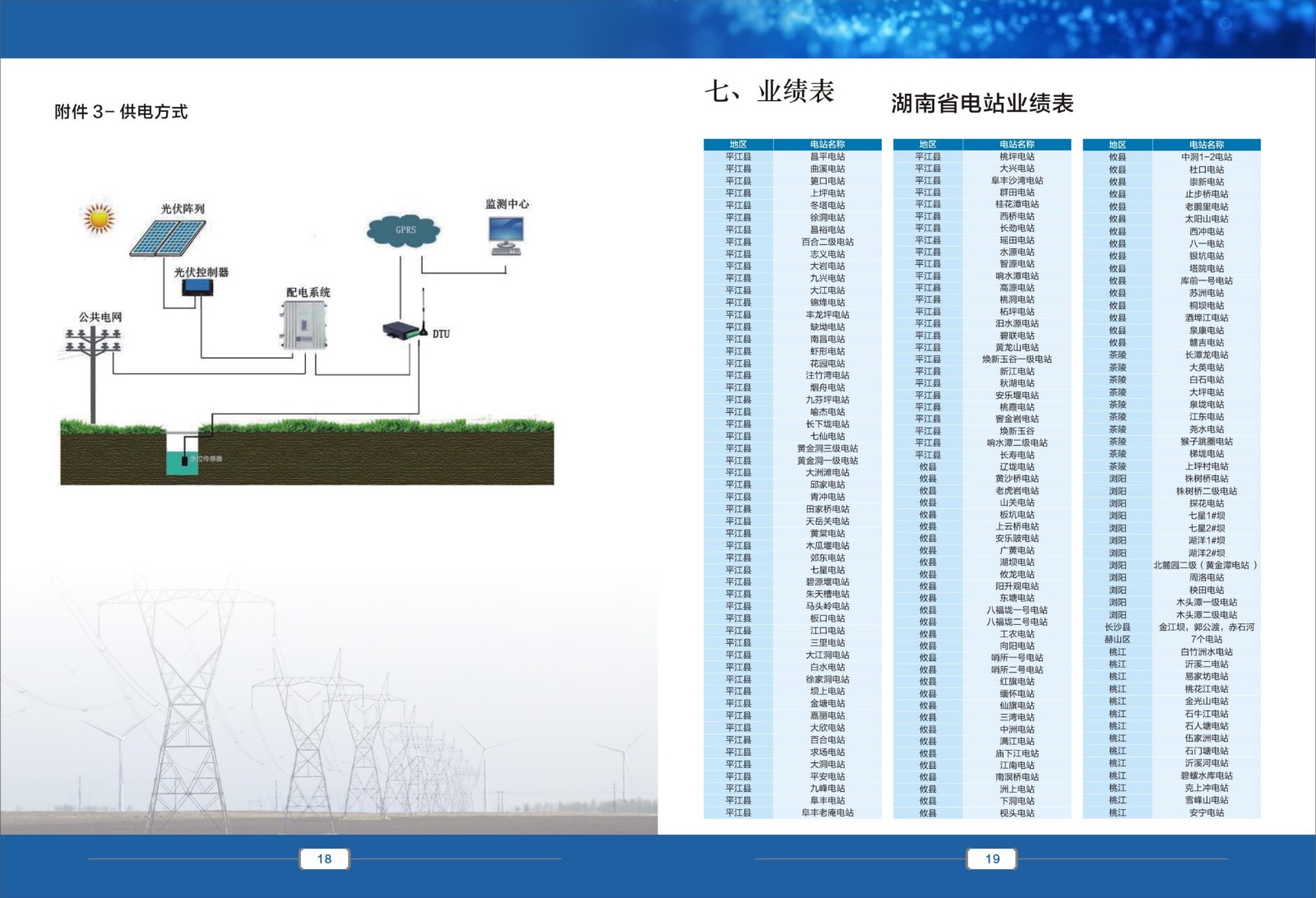Select the cell 北麓园二级（黄金潭电站）
The image size is (1316, 898).
tap(1206, 565)
